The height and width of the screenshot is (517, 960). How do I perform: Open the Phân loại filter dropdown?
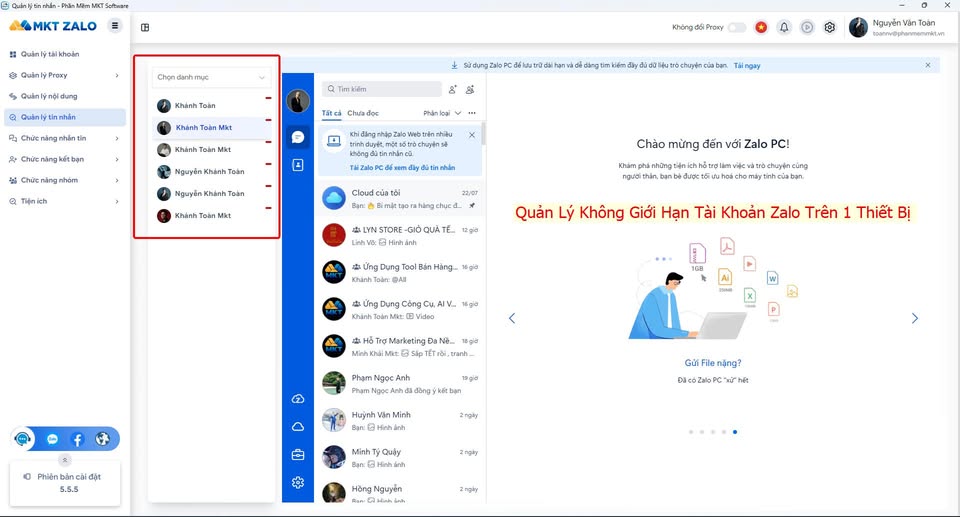coord(442,113)
